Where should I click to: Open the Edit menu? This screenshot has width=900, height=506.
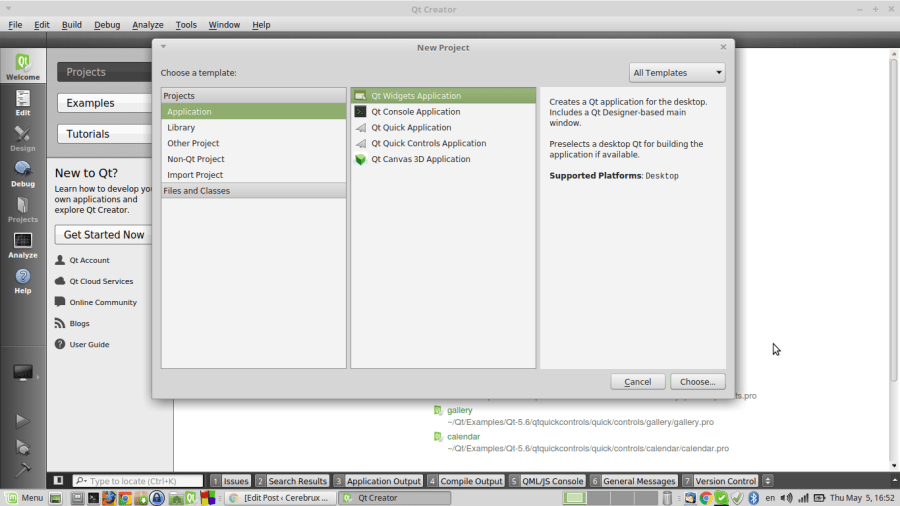click(x=41, y=25)
